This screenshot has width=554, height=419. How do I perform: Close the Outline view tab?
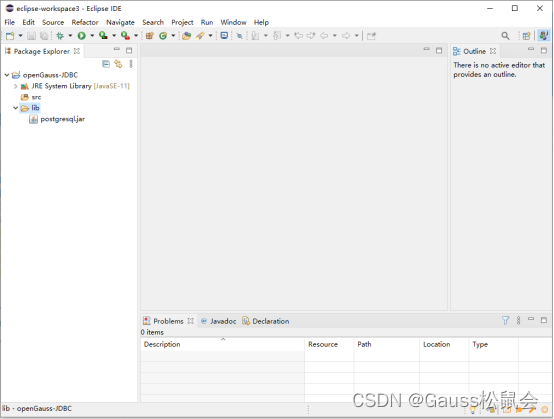(x=493, y=51)
